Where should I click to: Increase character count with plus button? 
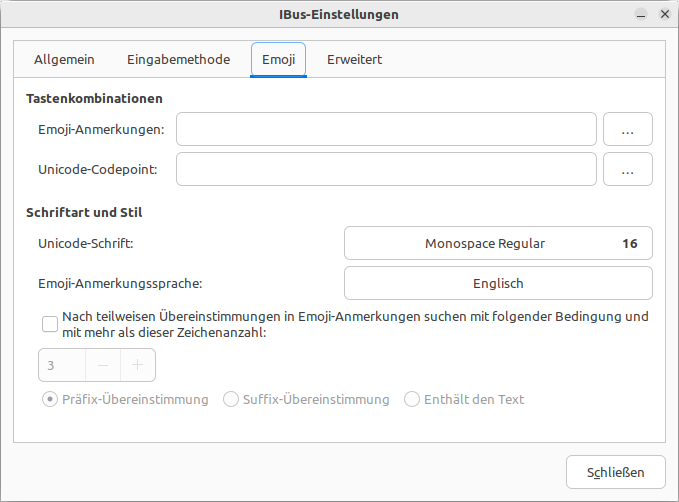pos(138,365)
